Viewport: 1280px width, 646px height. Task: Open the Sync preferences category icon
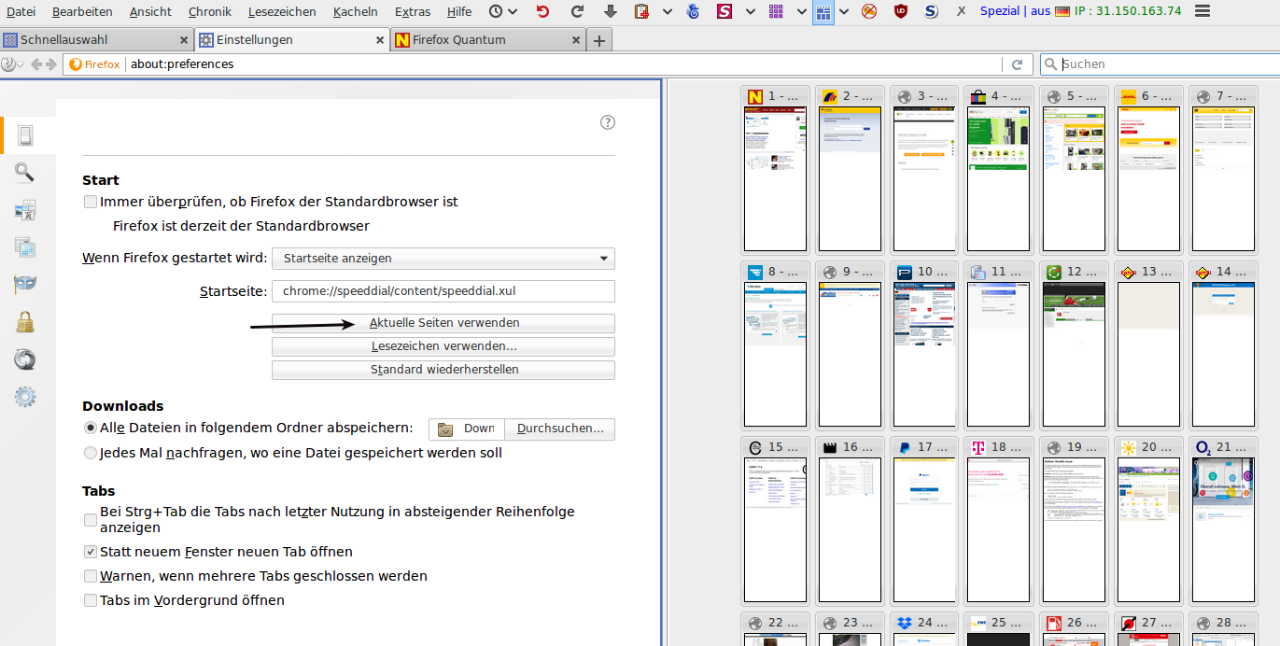(x=25, y=359)
